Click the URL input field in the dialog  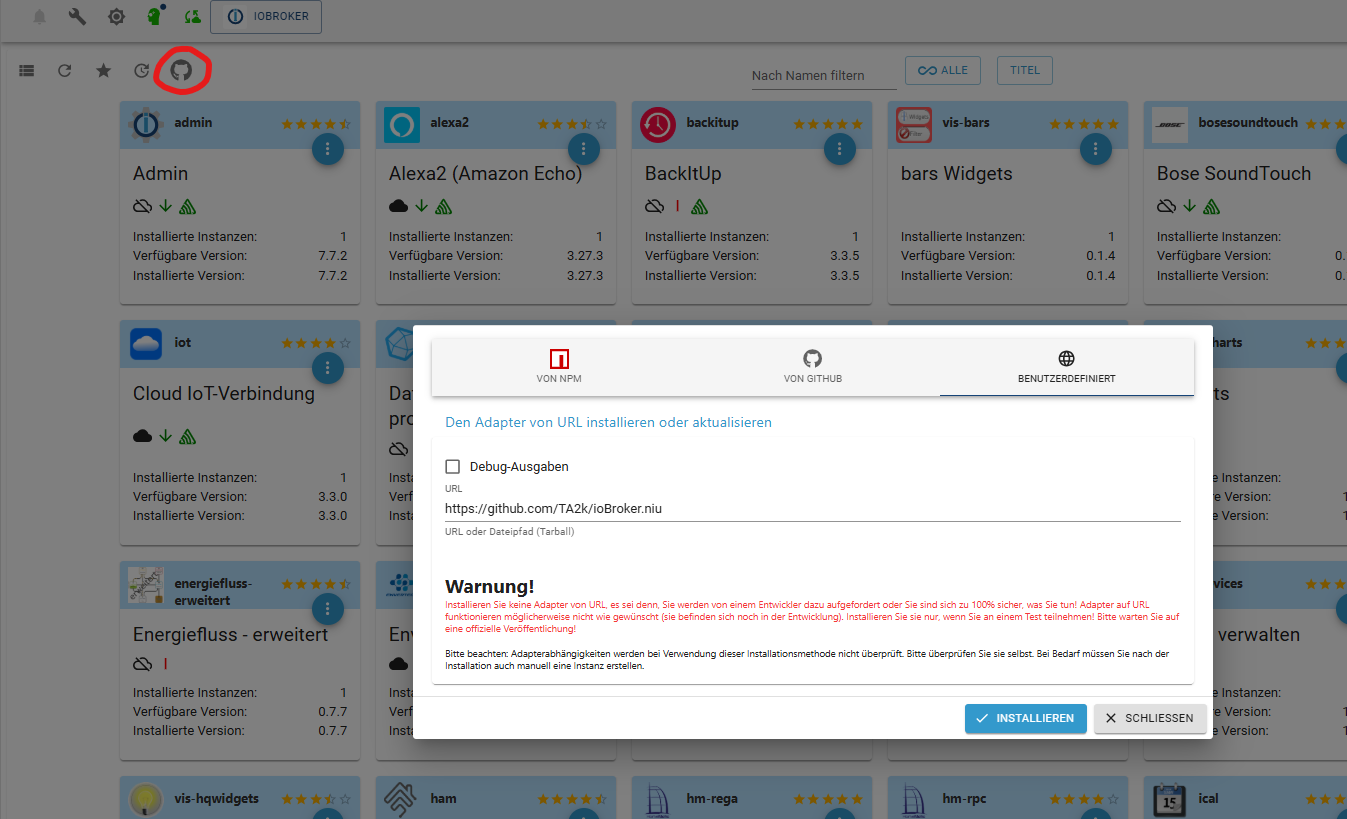(813, 508)
